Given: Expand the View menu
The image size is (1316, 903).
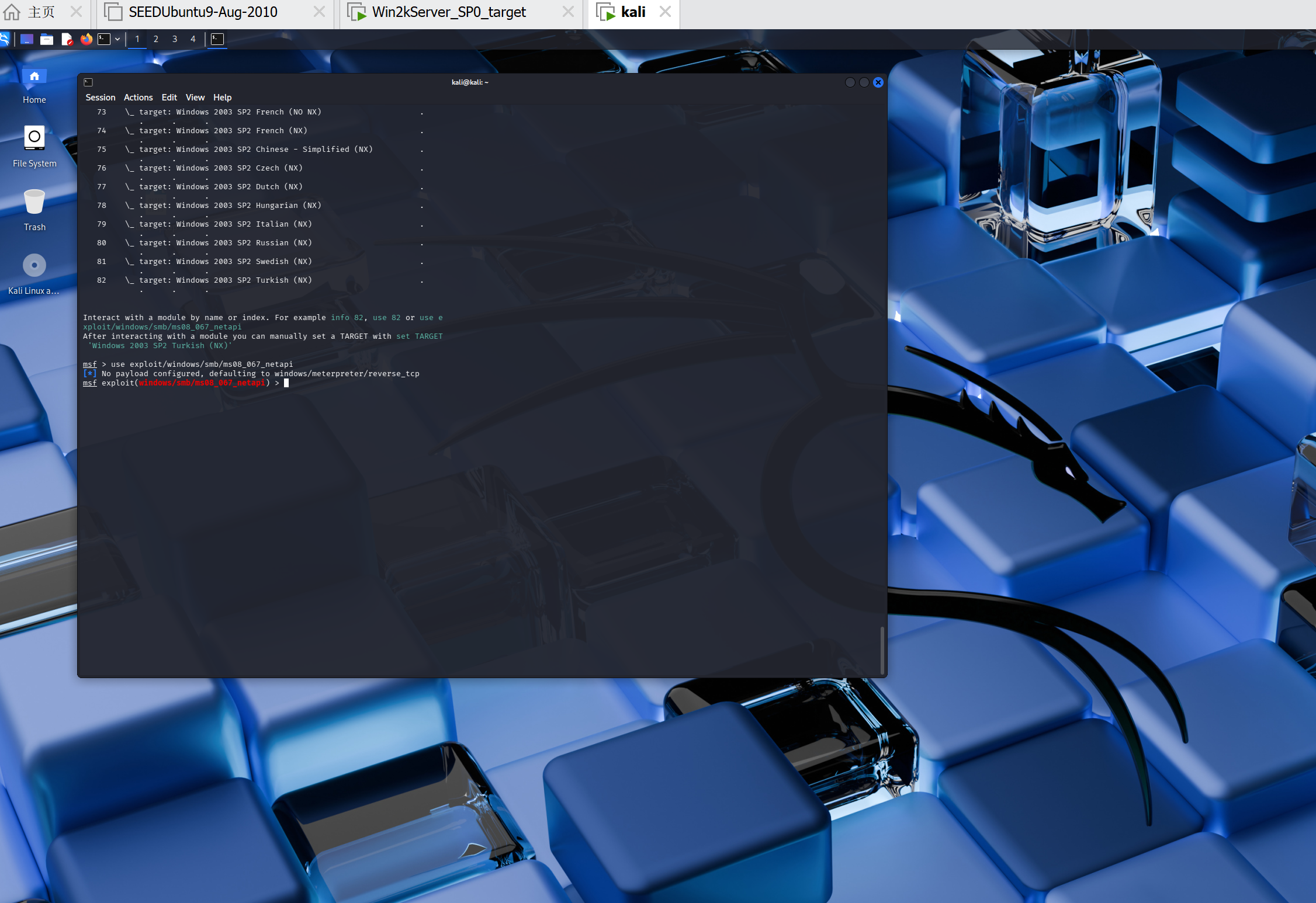Looking at the screenshot, I should pyautogui.click(x=195, y=98).
